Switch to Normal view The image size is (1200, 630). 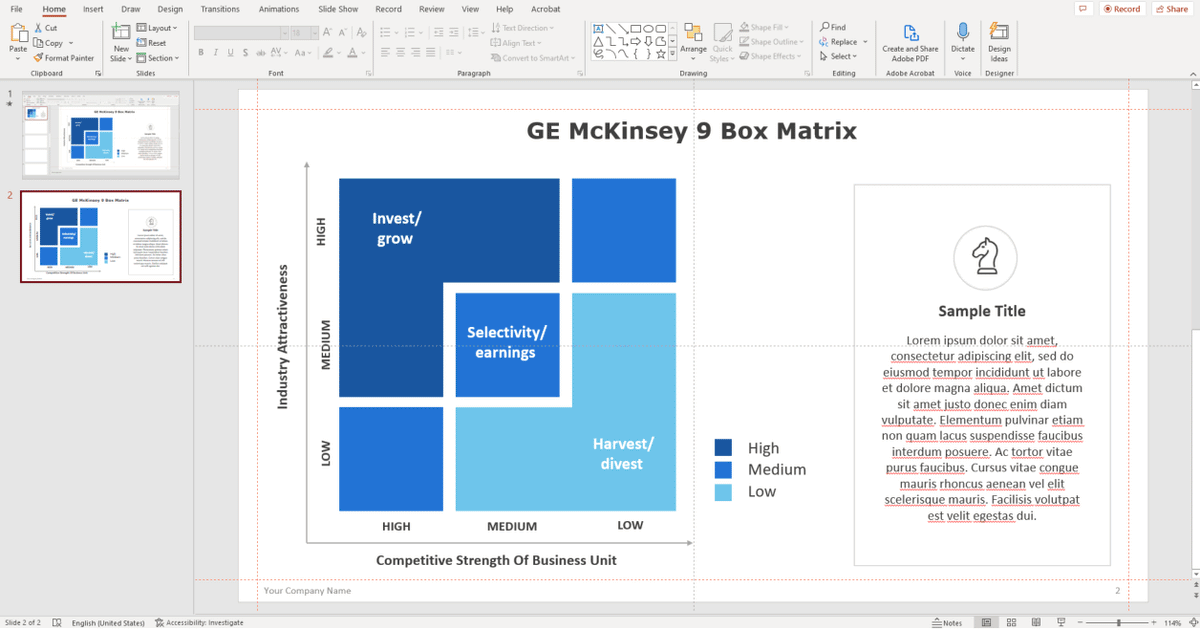click(986, 622)
